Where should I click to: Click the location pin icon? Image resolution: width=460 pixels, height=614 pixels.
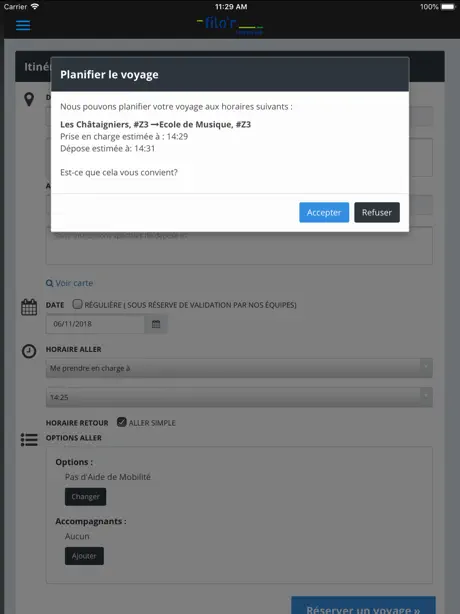click(29, 99)
